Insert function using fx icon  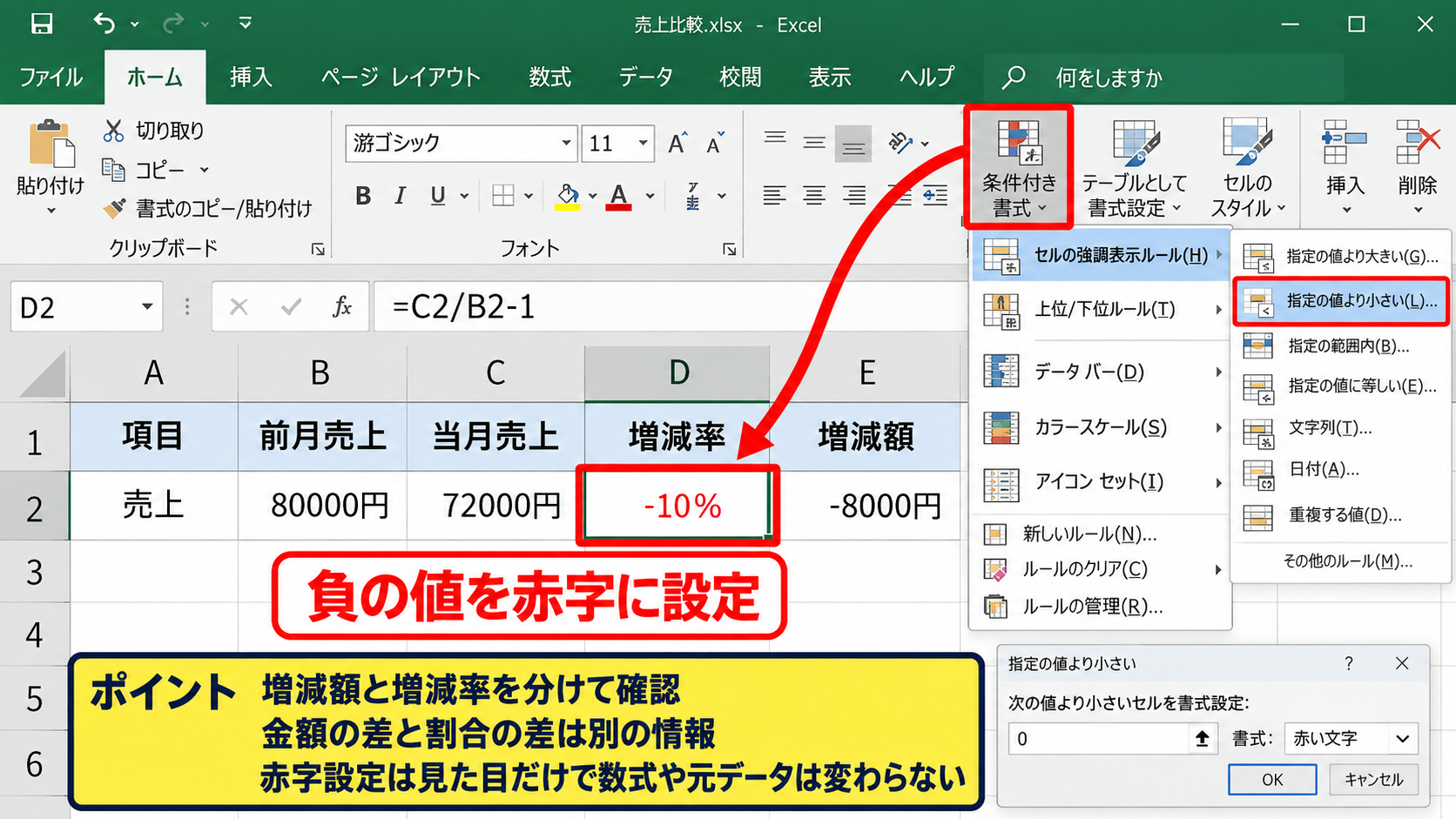pyautogui.click(x=341, y=306)
